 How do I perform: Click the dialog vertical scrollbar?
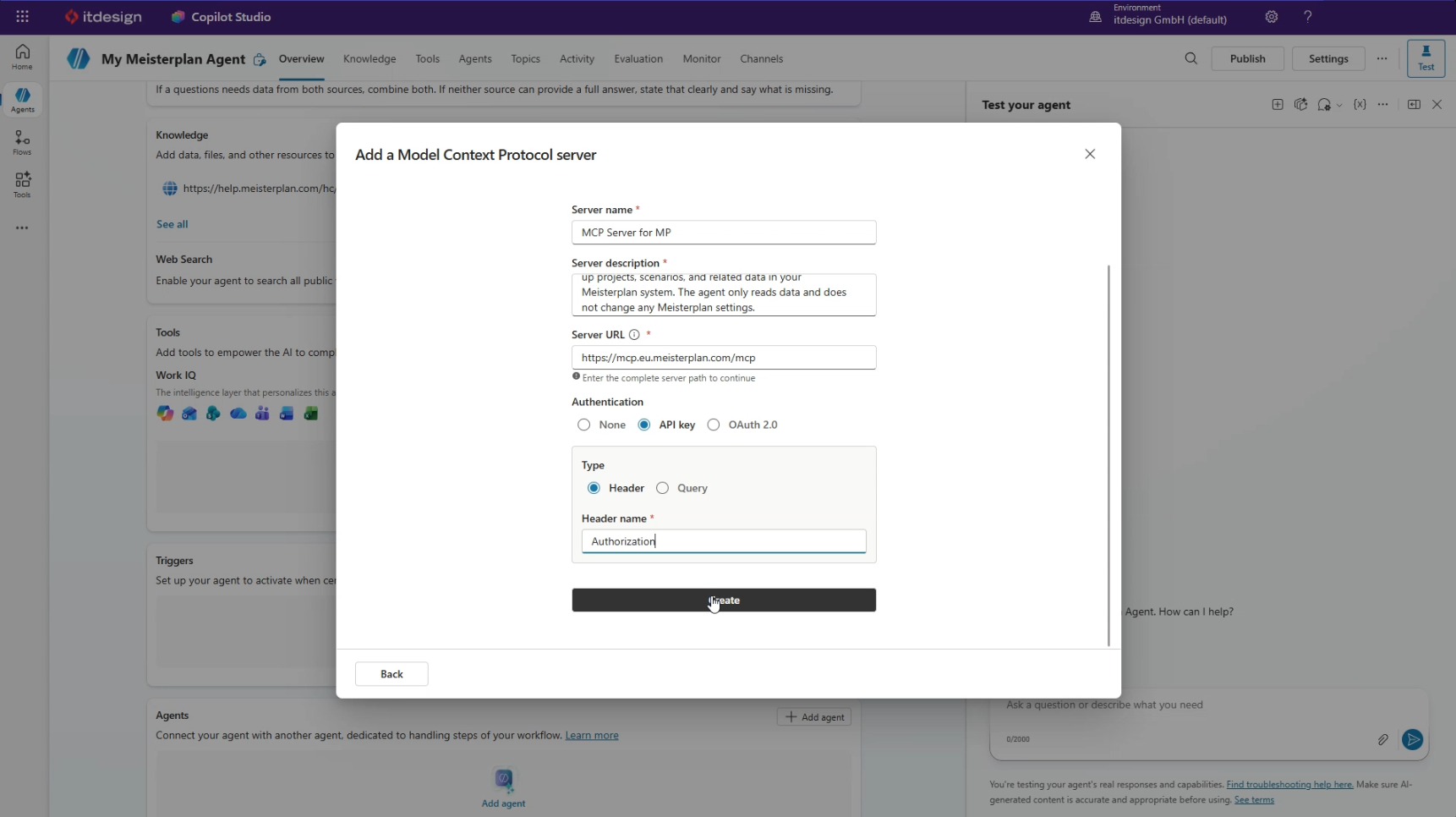1108,456
